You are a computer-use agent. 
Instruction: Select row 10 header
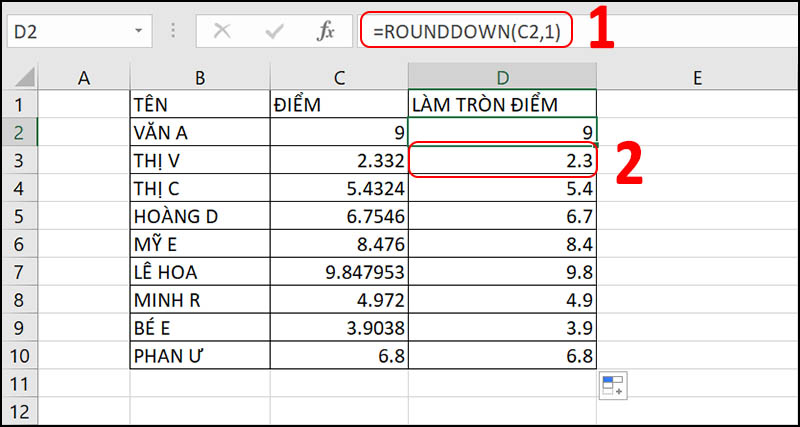[19, 356]
